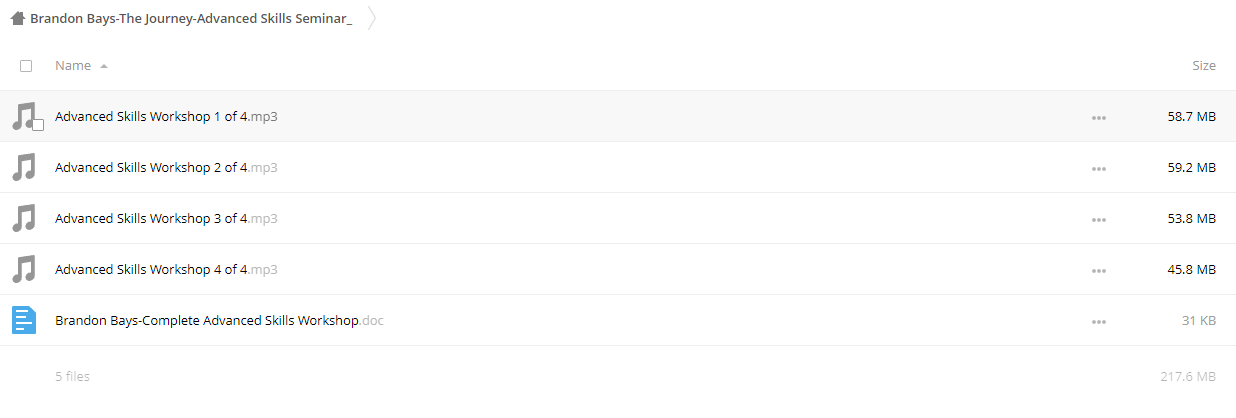Click the home icon in breadcrumb
The width and height of the screenshot is (1236, 418).
coord(17,18)
